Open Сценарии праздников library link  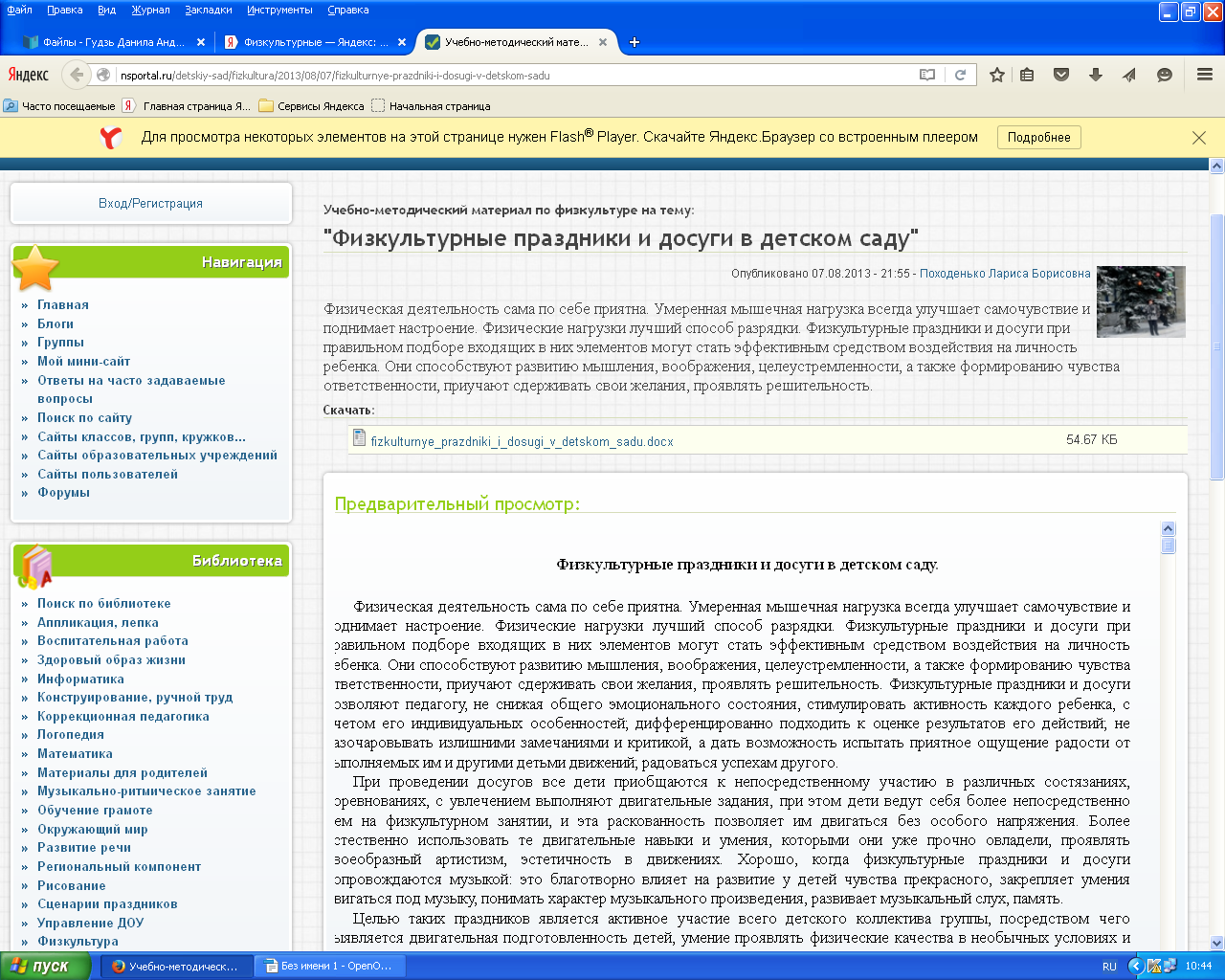(107, 904)
